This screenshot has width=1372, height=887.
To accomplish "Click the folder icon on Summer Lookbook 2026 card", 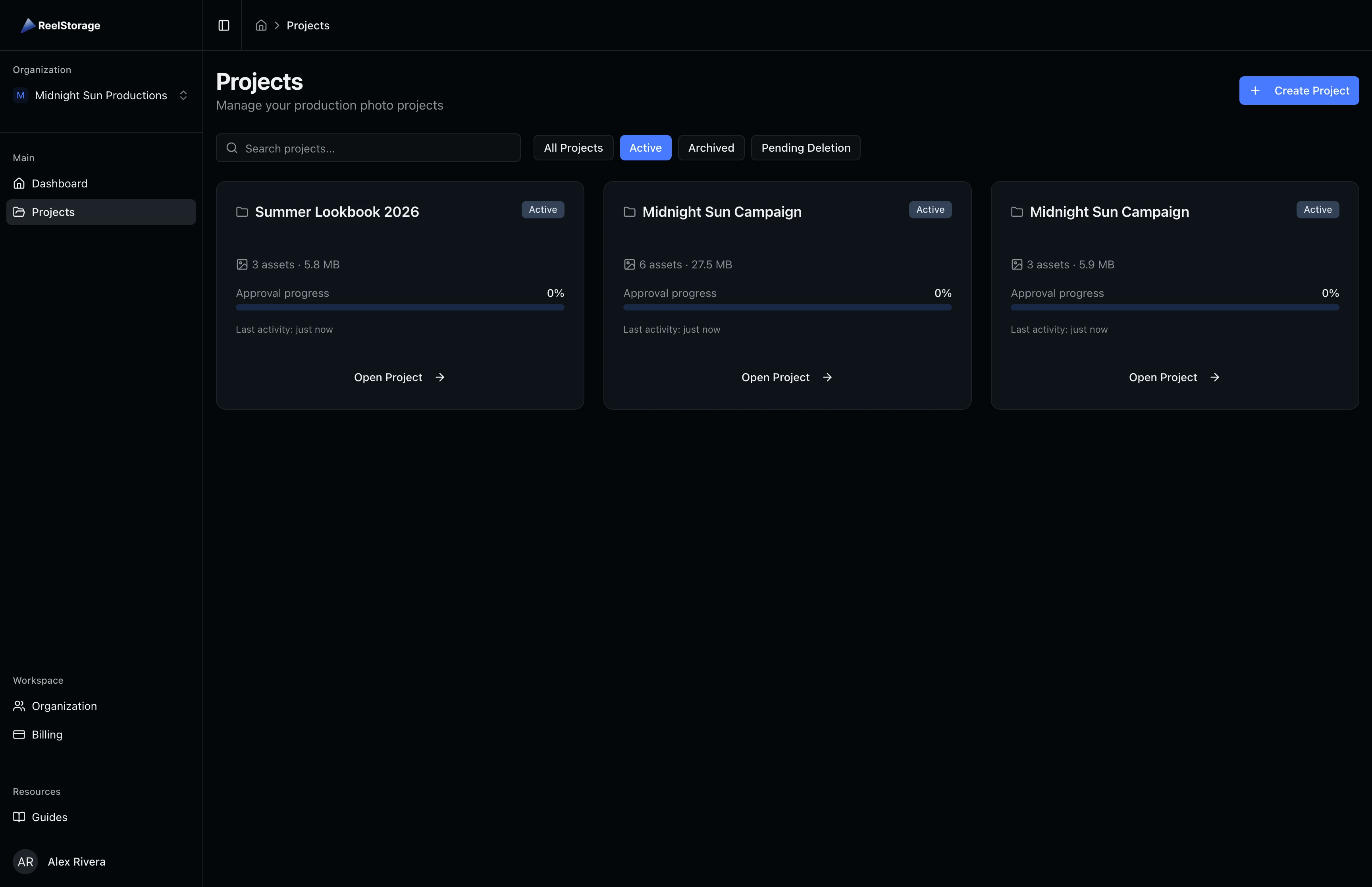I will pos(242,211).
